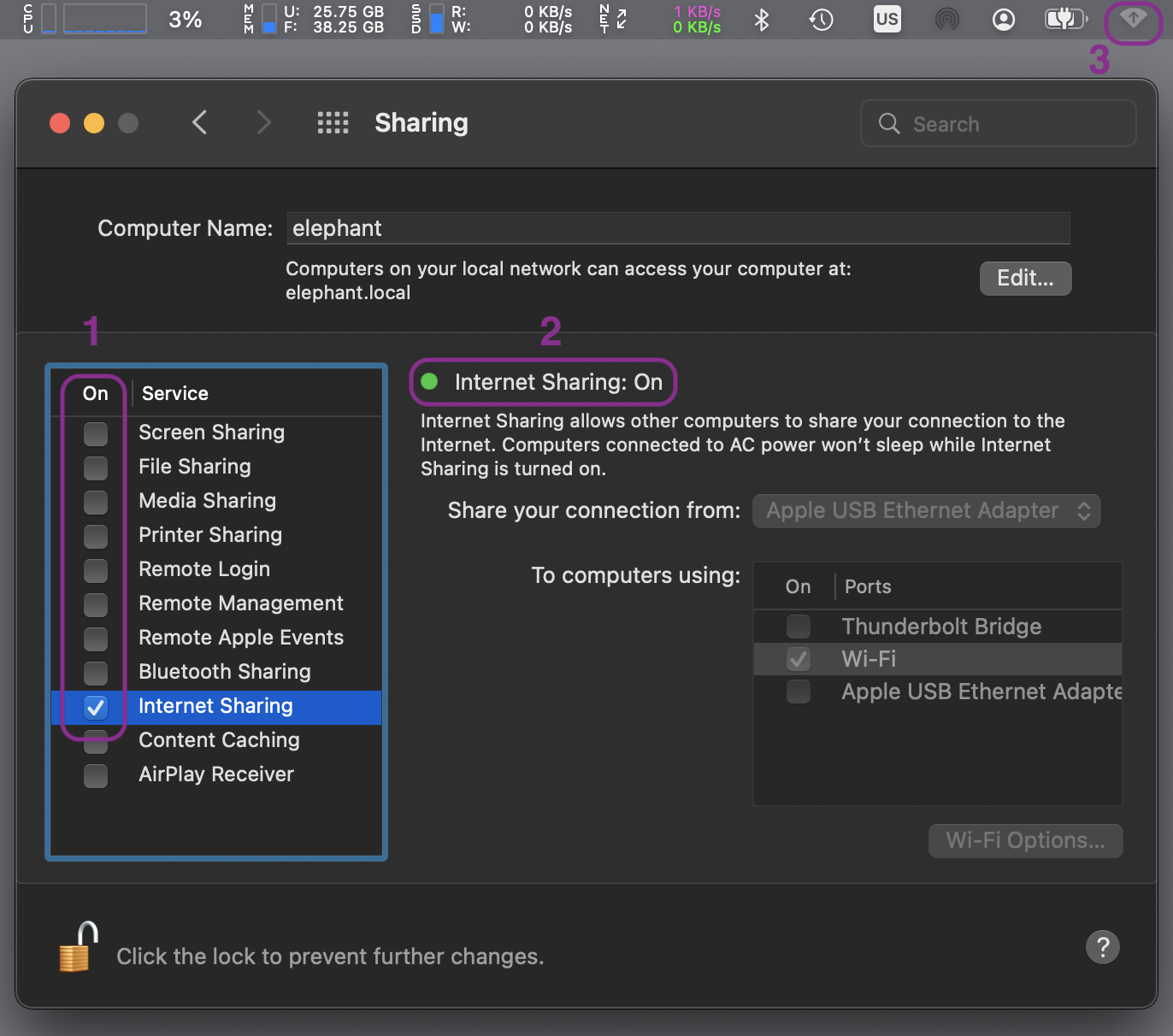The image size is (1173, 1036).
Task: Open the fast user switching menu
Action: coord(1003,20)
